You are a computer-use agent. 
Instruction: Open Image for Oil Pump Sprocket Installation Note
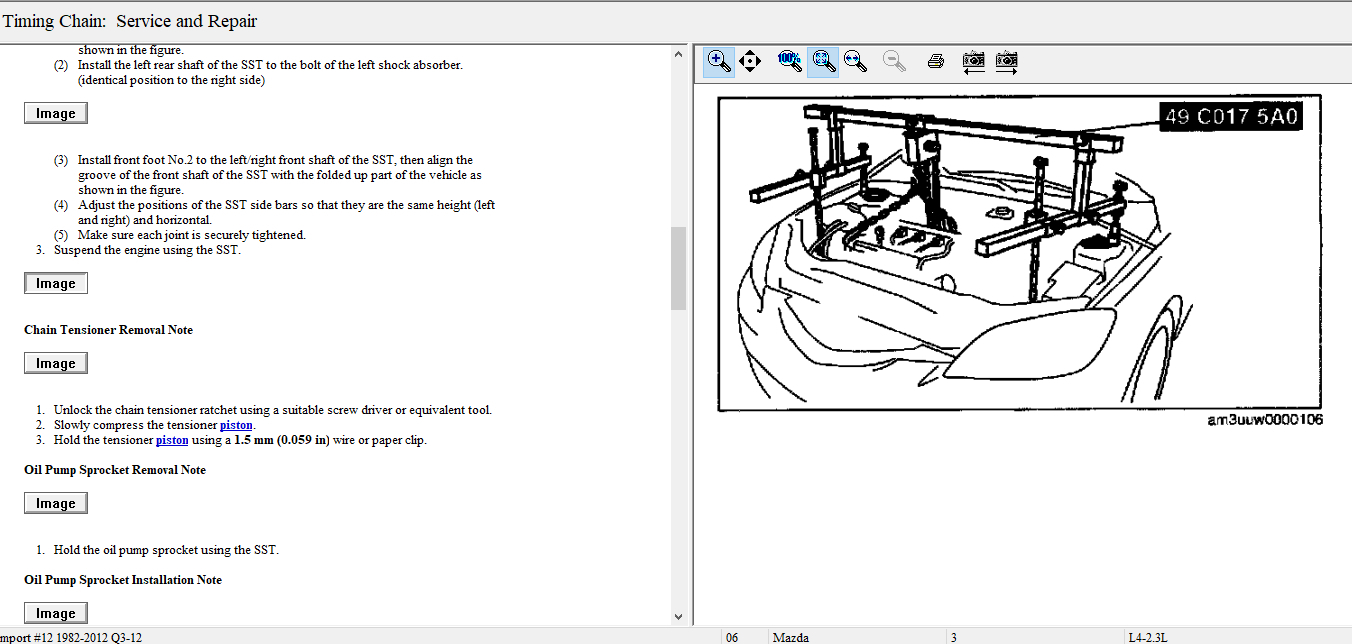click(56, 613)
